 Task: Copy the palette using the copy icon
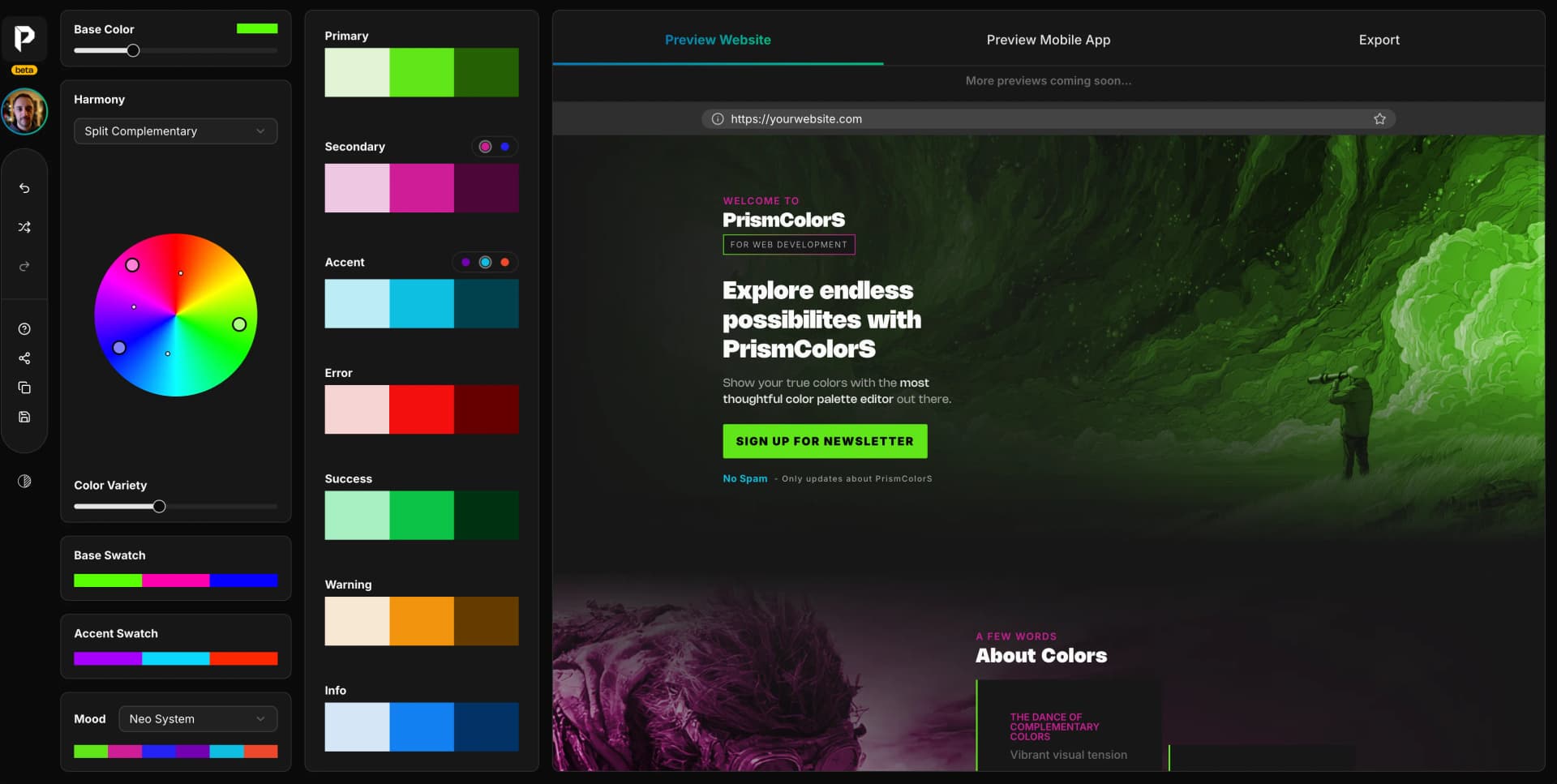click(x=24, y=388)
